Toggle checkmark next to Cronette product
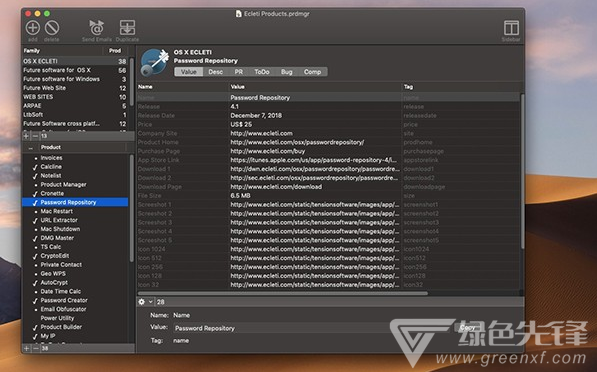597x372 pixels. pos(35,193)
